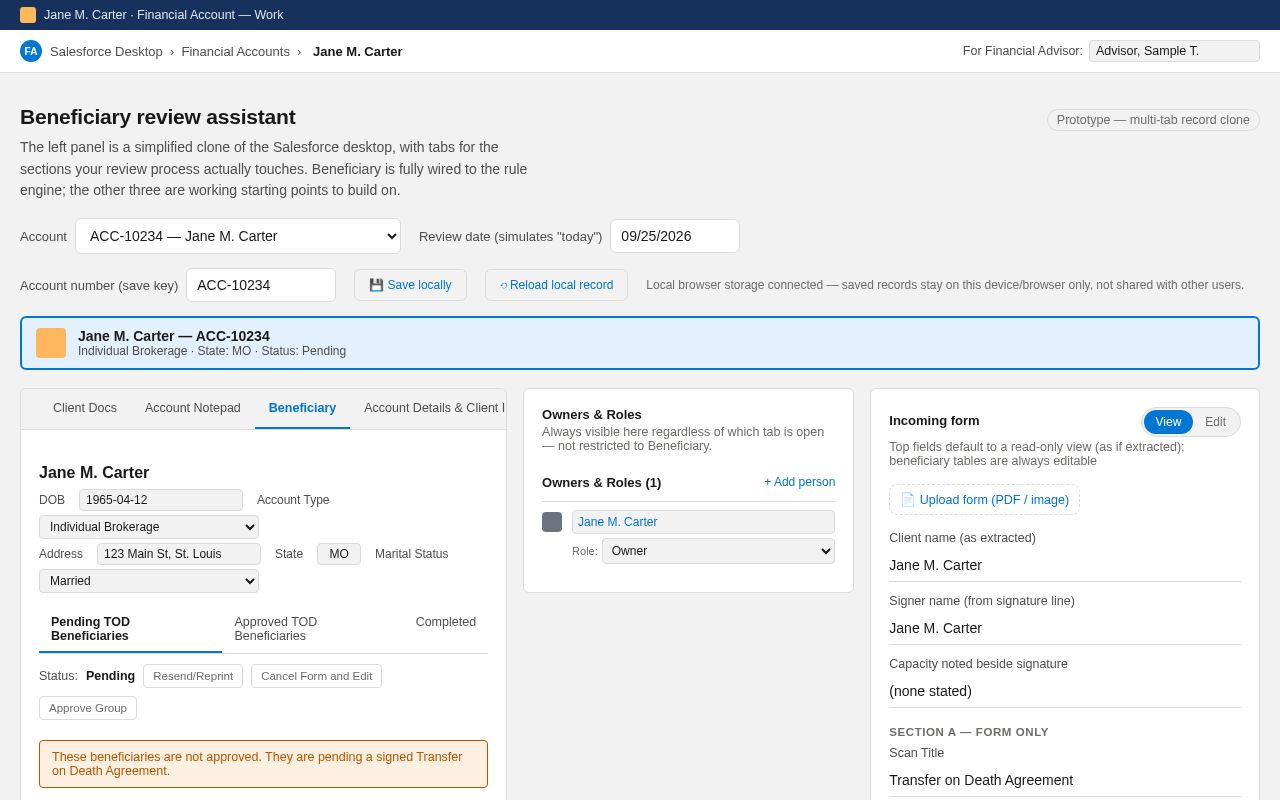This screenshot has width=1280, height=800.
Task: Click the Client name extracted value
Action: coord(1065,565)
